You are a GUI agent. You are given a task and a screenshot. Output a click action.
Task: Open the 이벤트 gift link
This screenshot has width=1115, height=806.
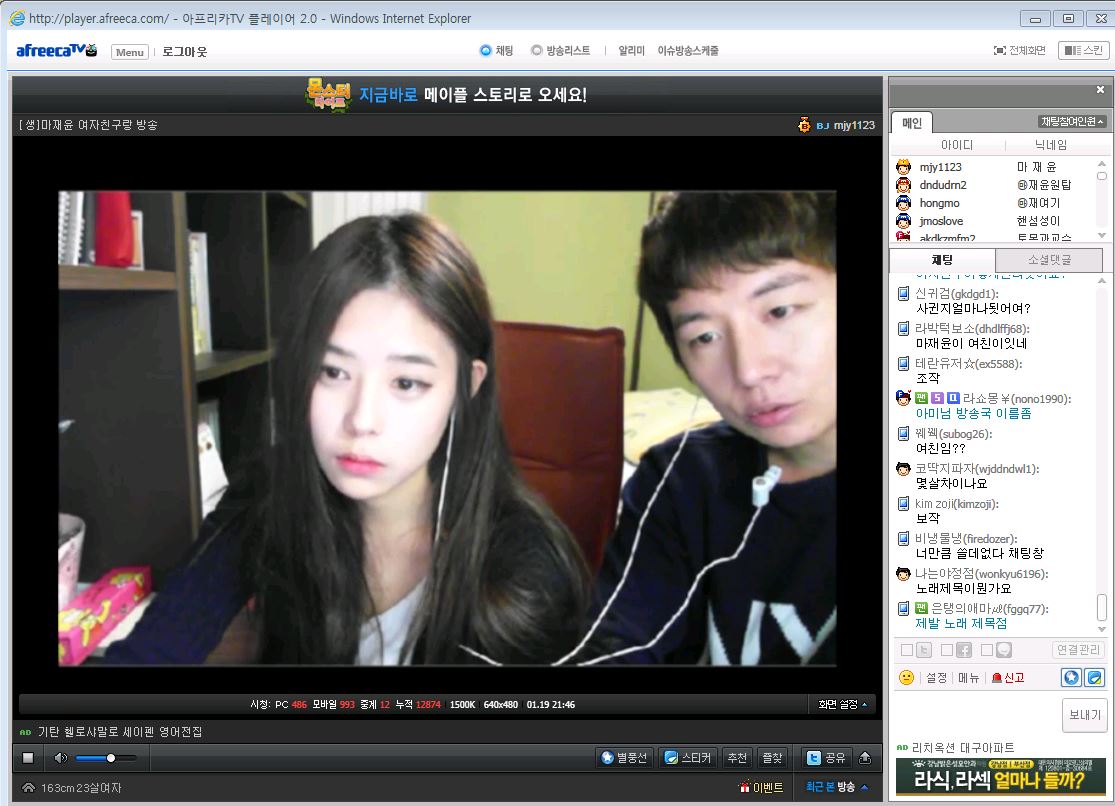click(x=761, y=788)
